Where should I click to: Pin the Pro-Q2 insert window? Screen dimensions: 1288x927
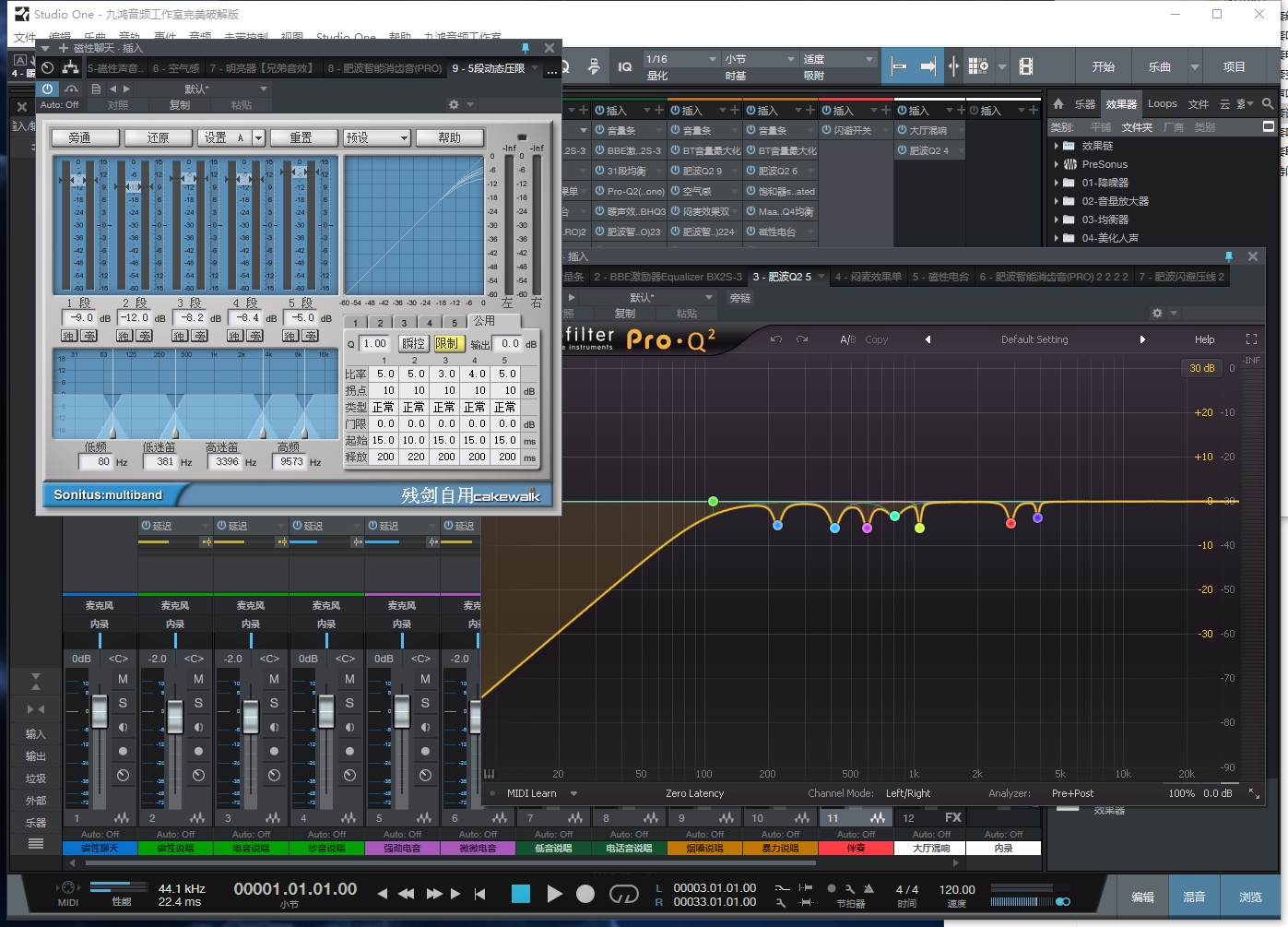coord(1228,256)
